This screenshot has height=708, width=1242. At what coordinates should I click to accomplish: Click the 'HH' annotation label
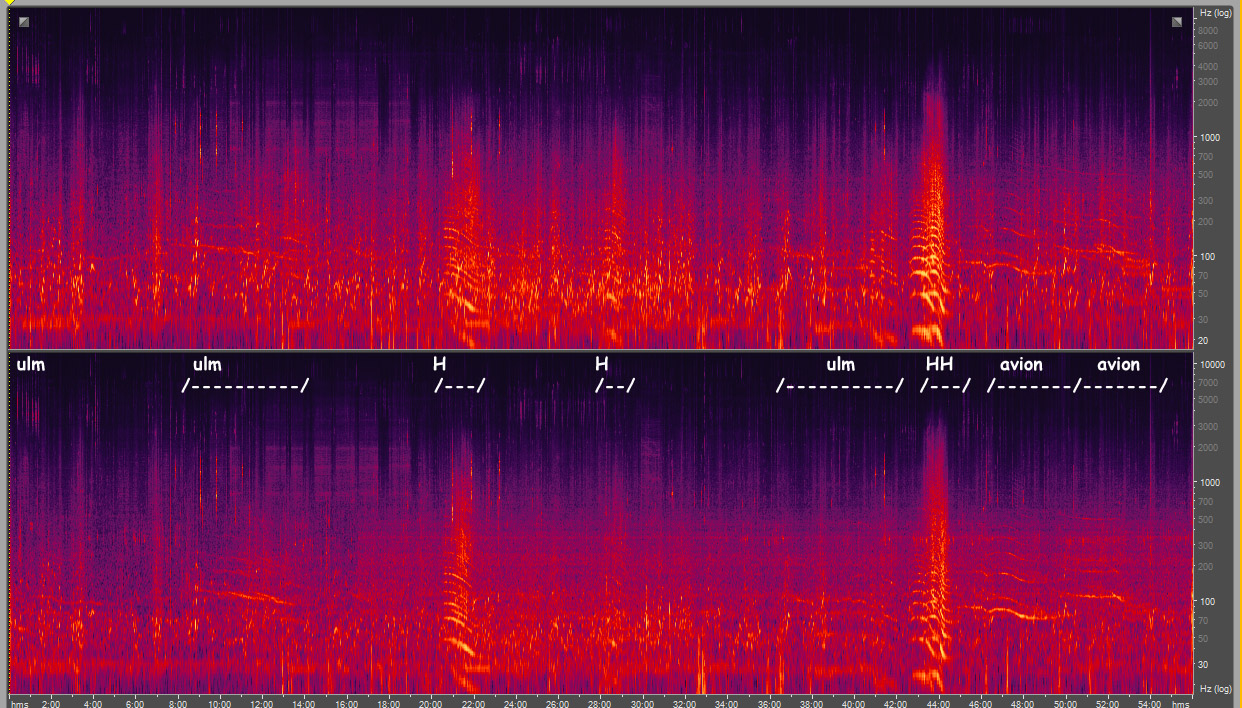[939, 365]
